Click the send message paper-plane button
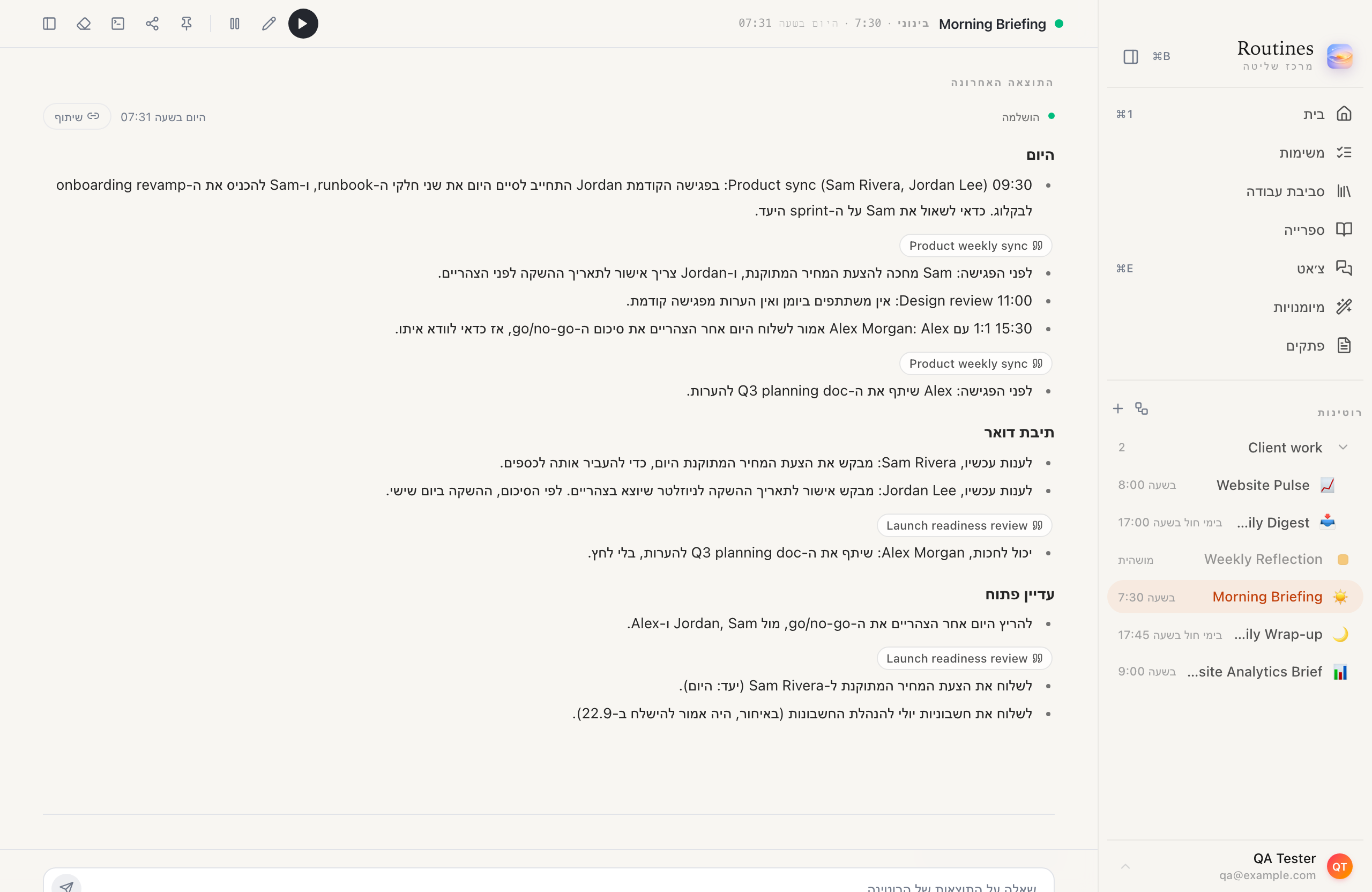The width and height of the screenshot is (1372, 892). (67, 885)
